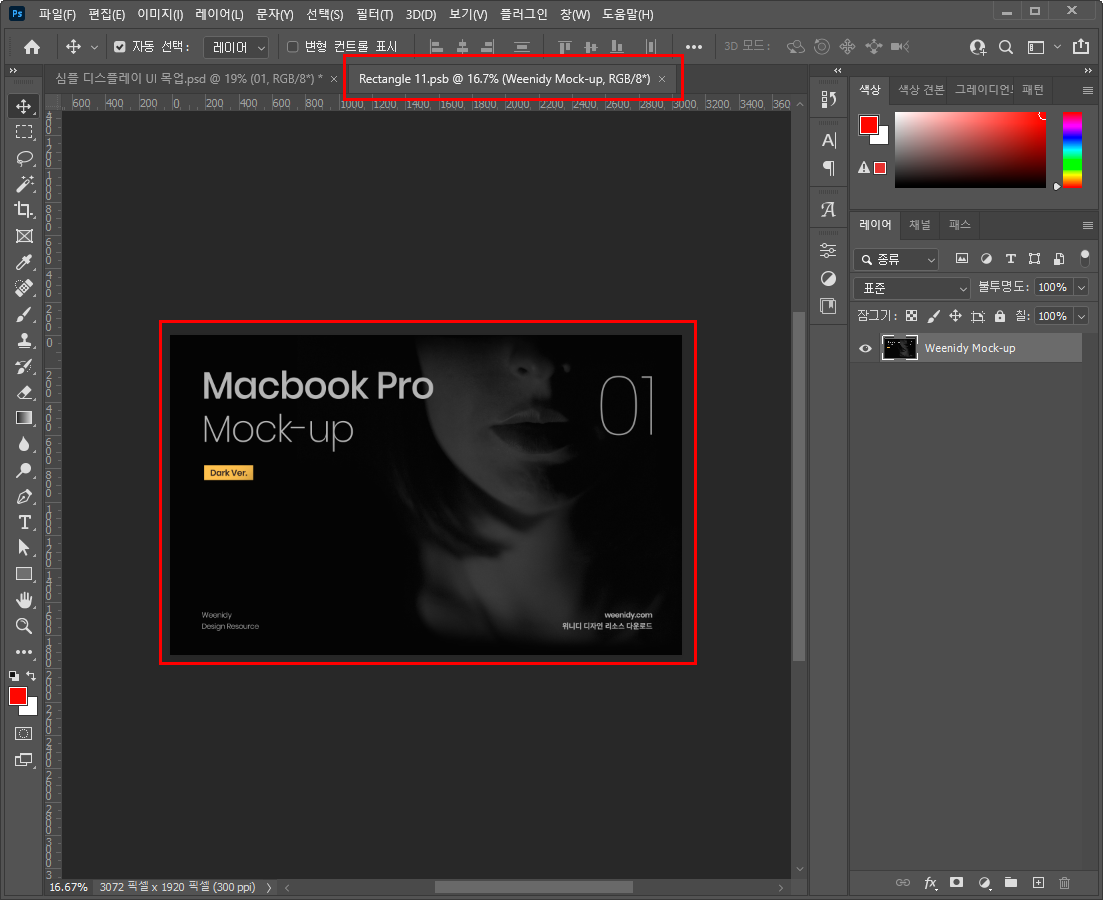Open the Glyphs panel icon
Viewport: 1103px width, 900px height.
(829, 210)
